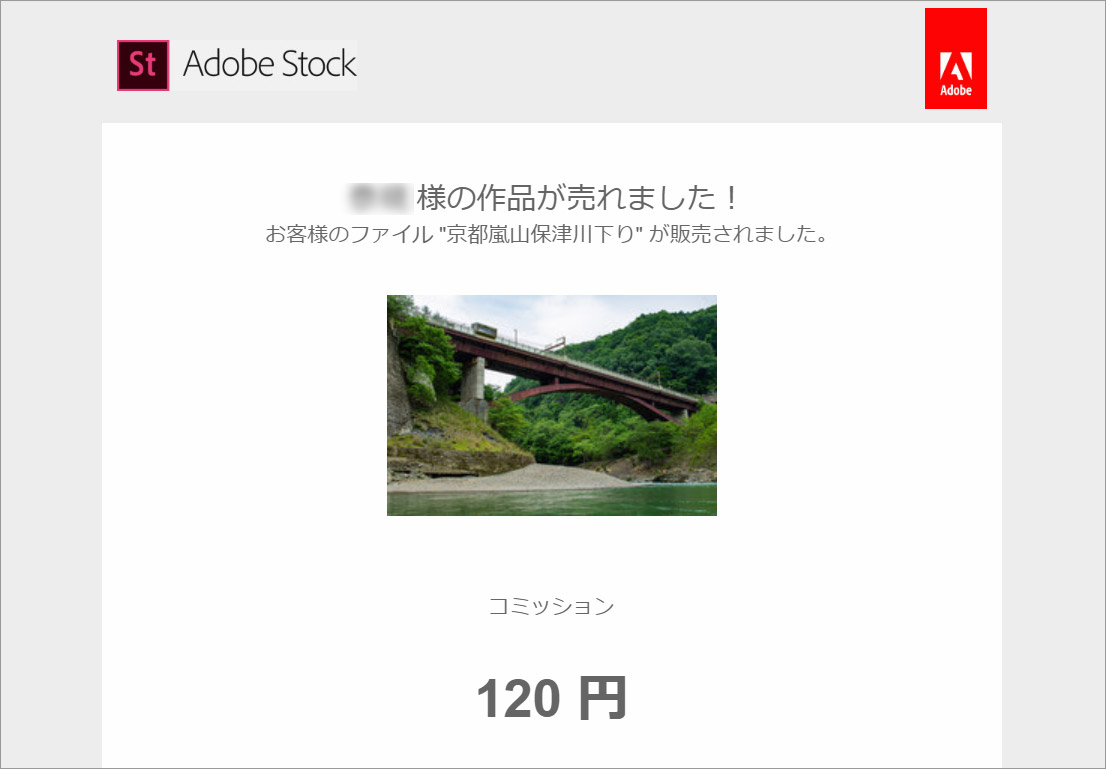Click the text お客様のファイル

348,234
